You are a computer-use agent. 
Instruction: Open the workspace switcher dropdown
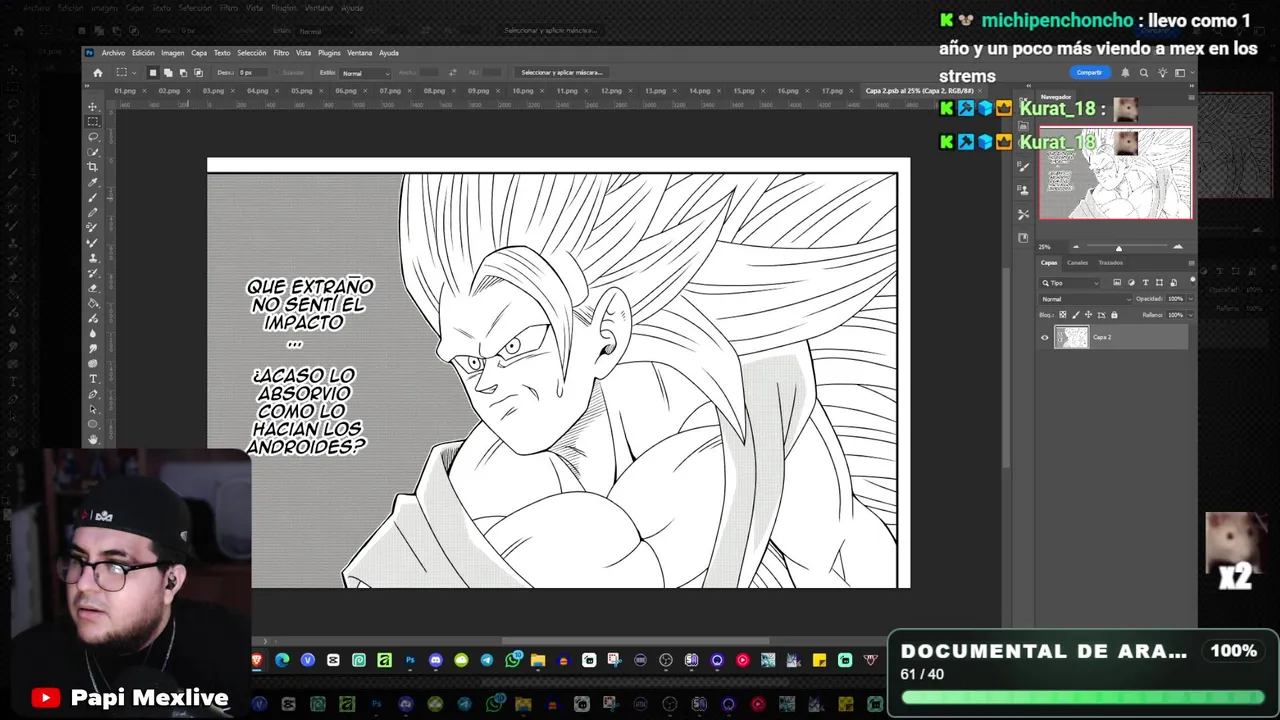point(1185,73)
